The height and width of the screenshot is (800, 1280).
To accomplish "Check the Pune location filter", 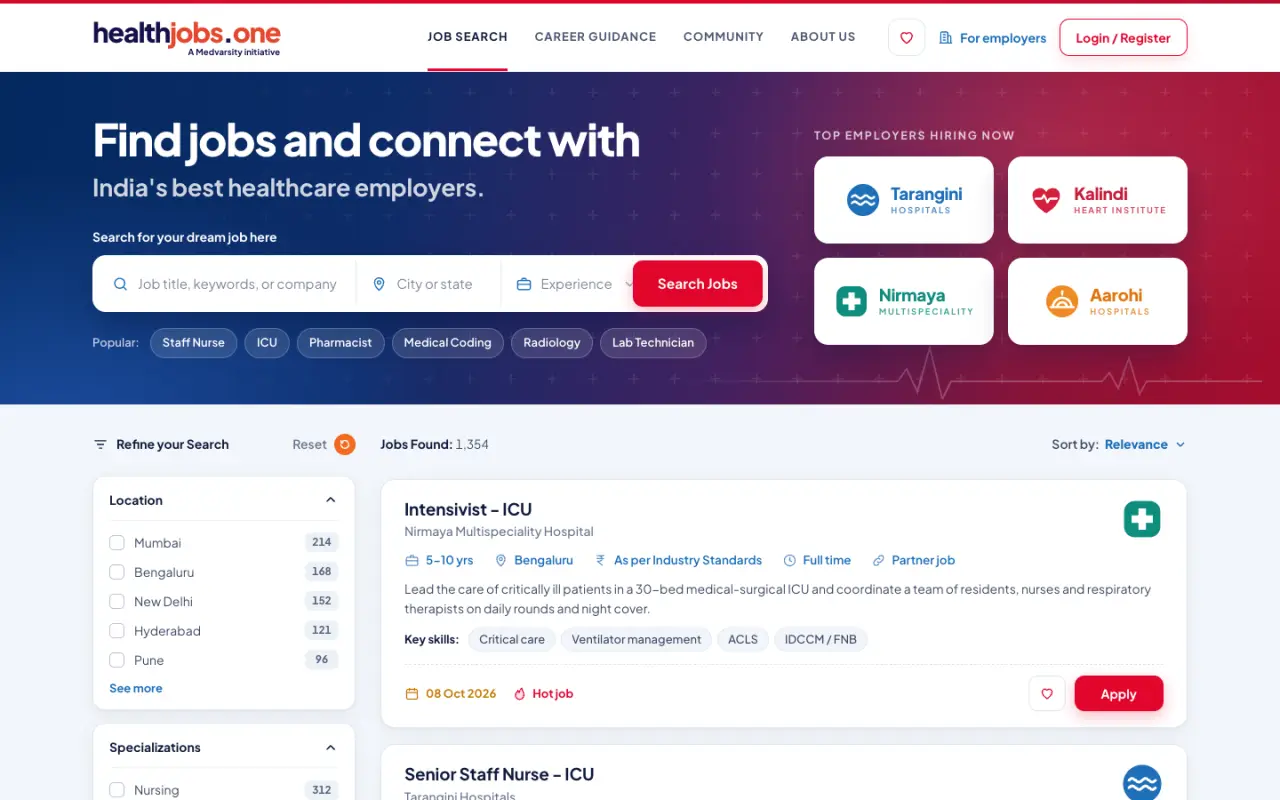I will [x=117, y=660].
